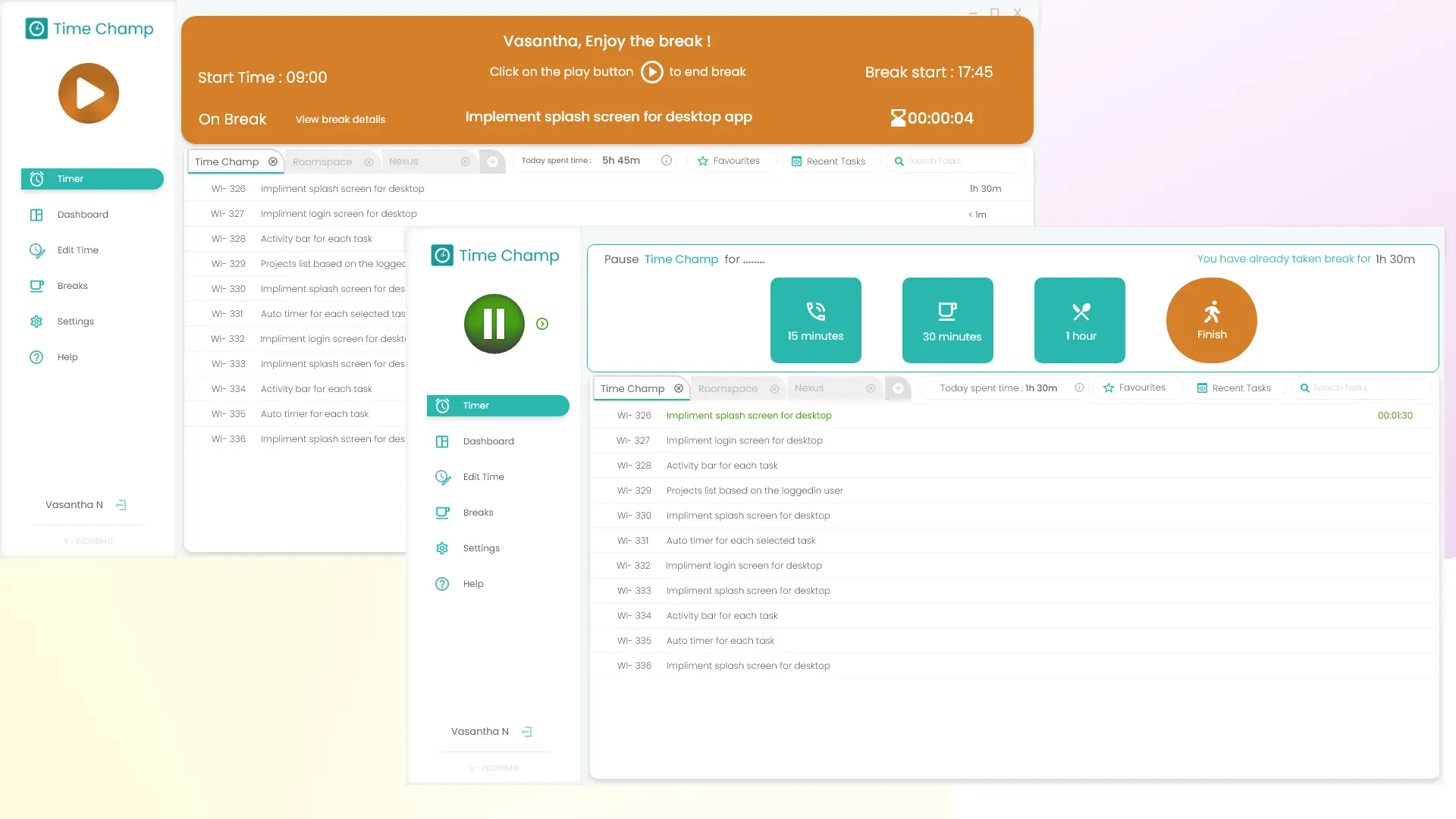Click the Breaks cup icon in the back window sidebar
The image size is (1456, 819).
pos(37,286)
